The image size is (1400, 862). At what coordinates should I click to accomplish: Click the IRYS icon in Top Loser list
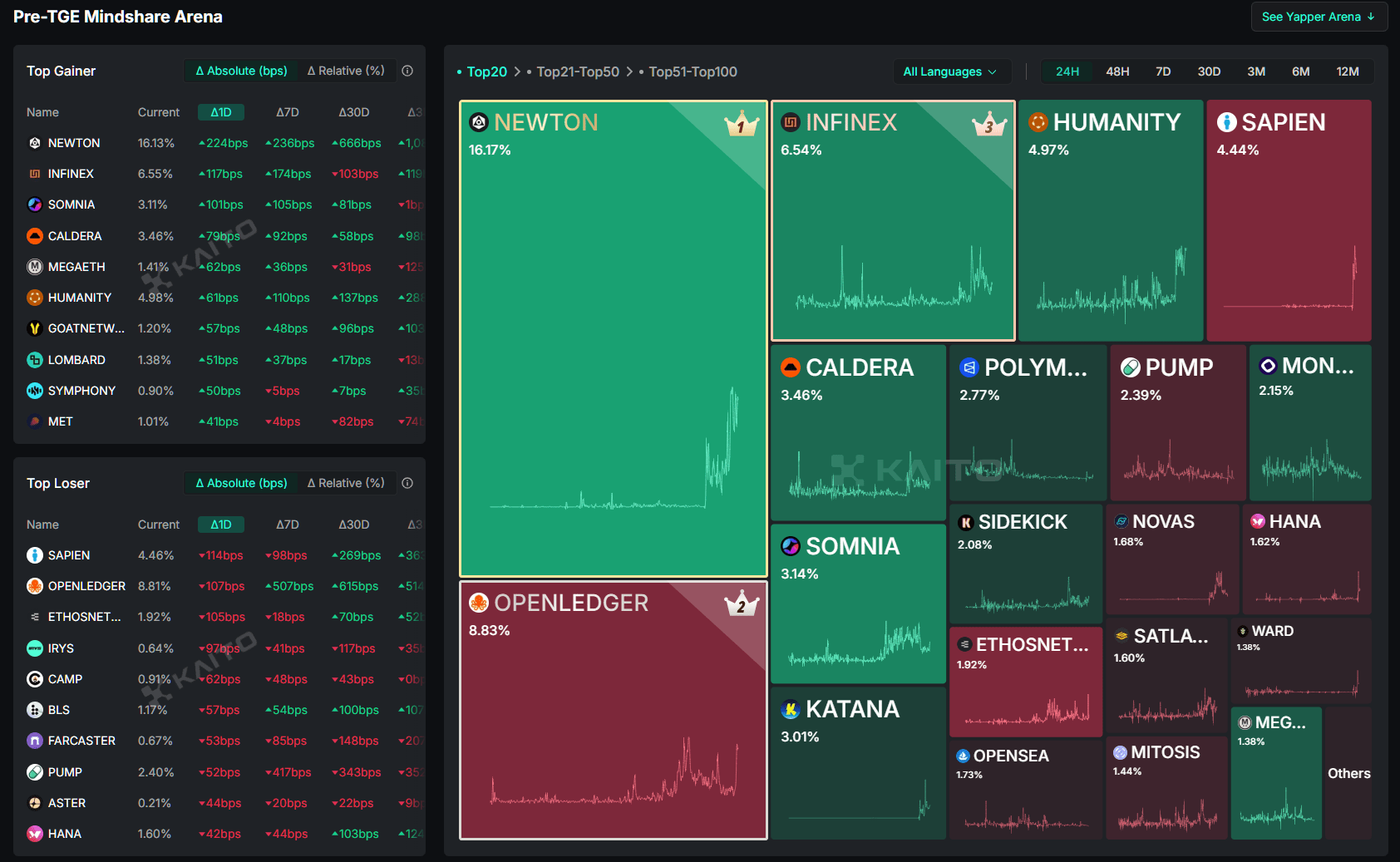coord(35,648)
